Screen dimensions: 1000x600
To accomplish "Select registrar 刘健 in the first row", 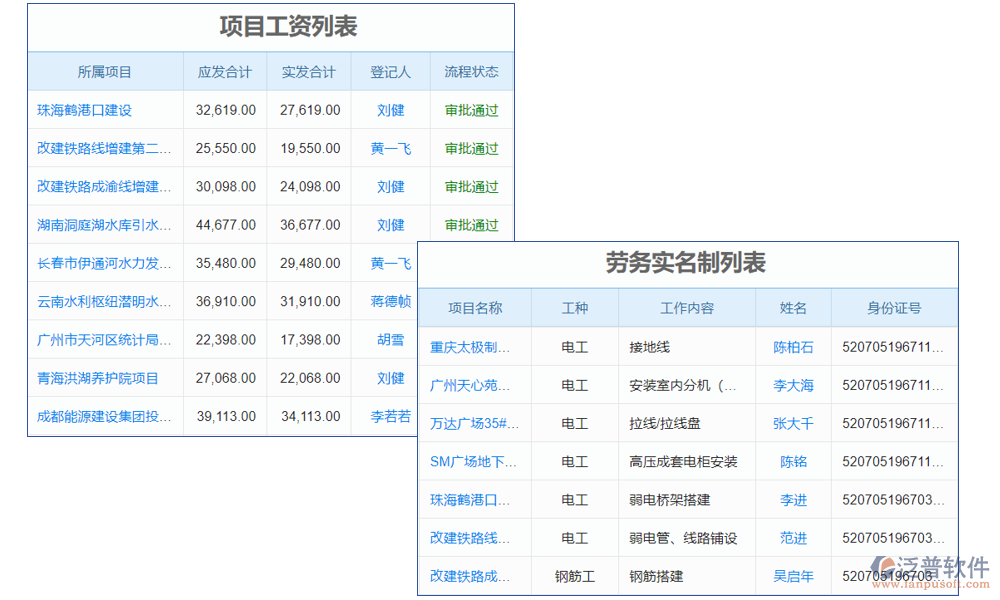I will click(389, 110).
